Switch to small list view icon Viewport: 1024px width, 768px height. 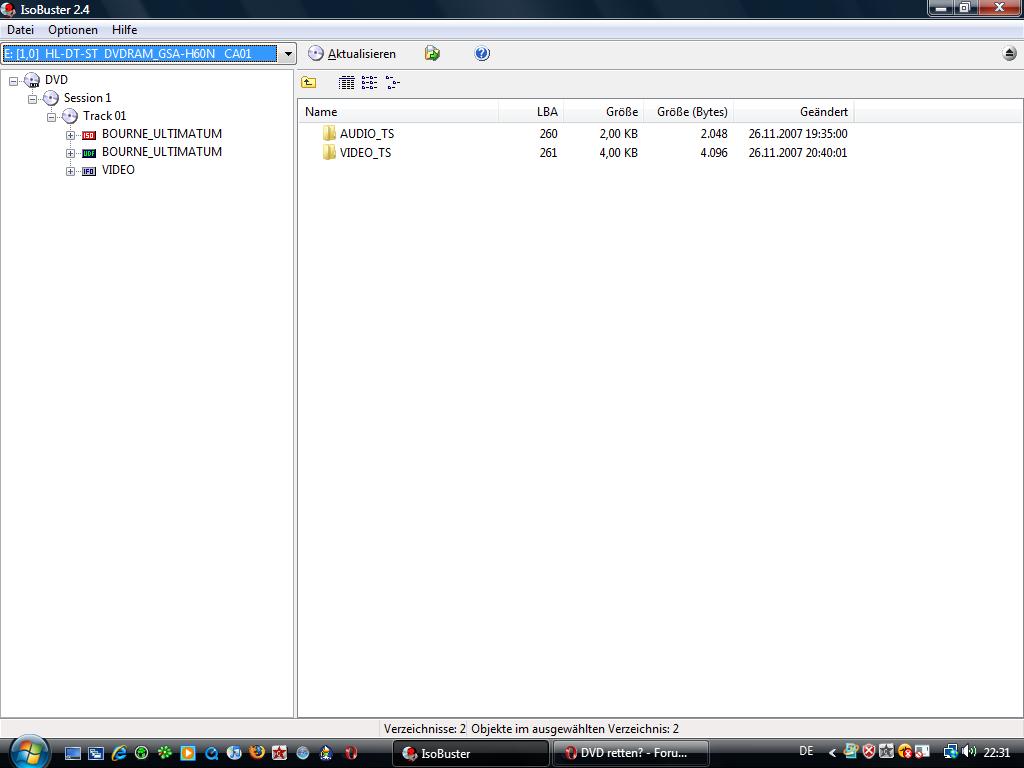pos(370,82)
